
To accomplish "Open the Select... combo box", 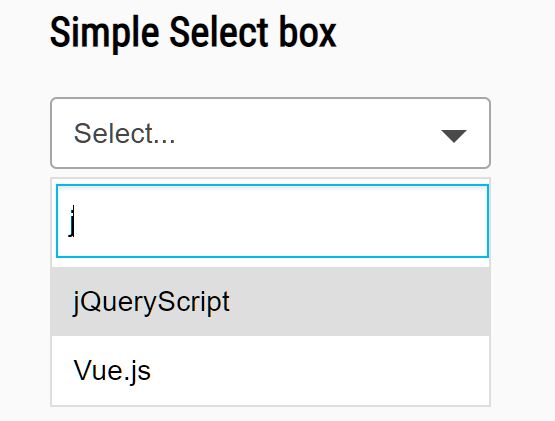I will (x=270, y=133).
